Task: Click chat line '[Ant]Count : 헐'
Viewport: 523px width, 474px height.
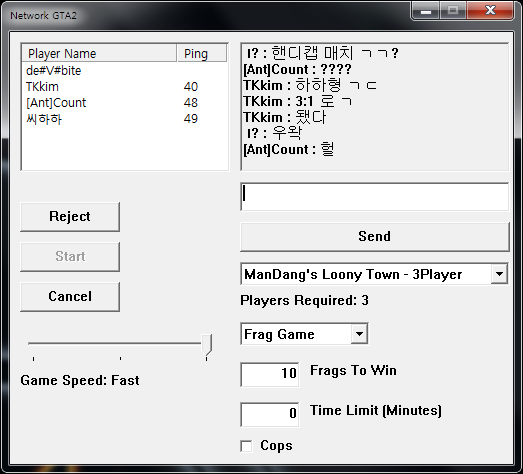Action: (289, 149)
